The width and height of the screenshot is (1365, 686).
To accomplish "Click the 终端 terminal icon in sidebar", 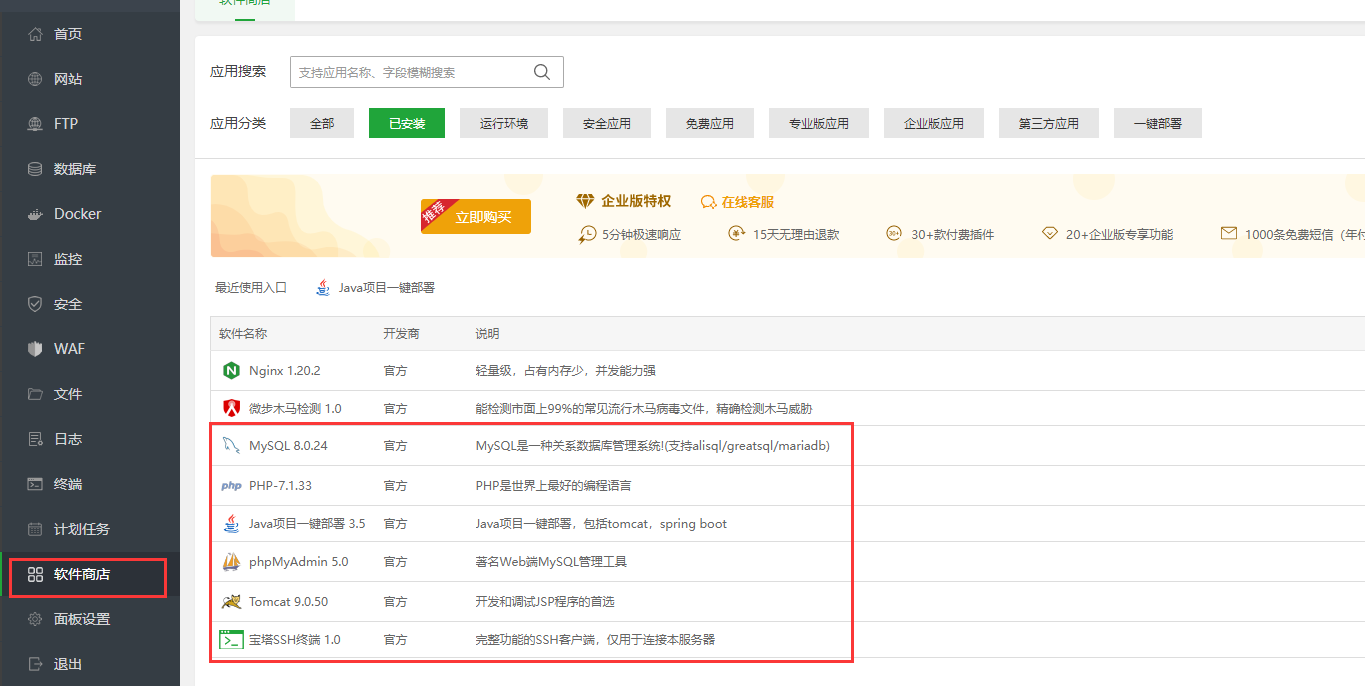I will (x=36, y=484).
